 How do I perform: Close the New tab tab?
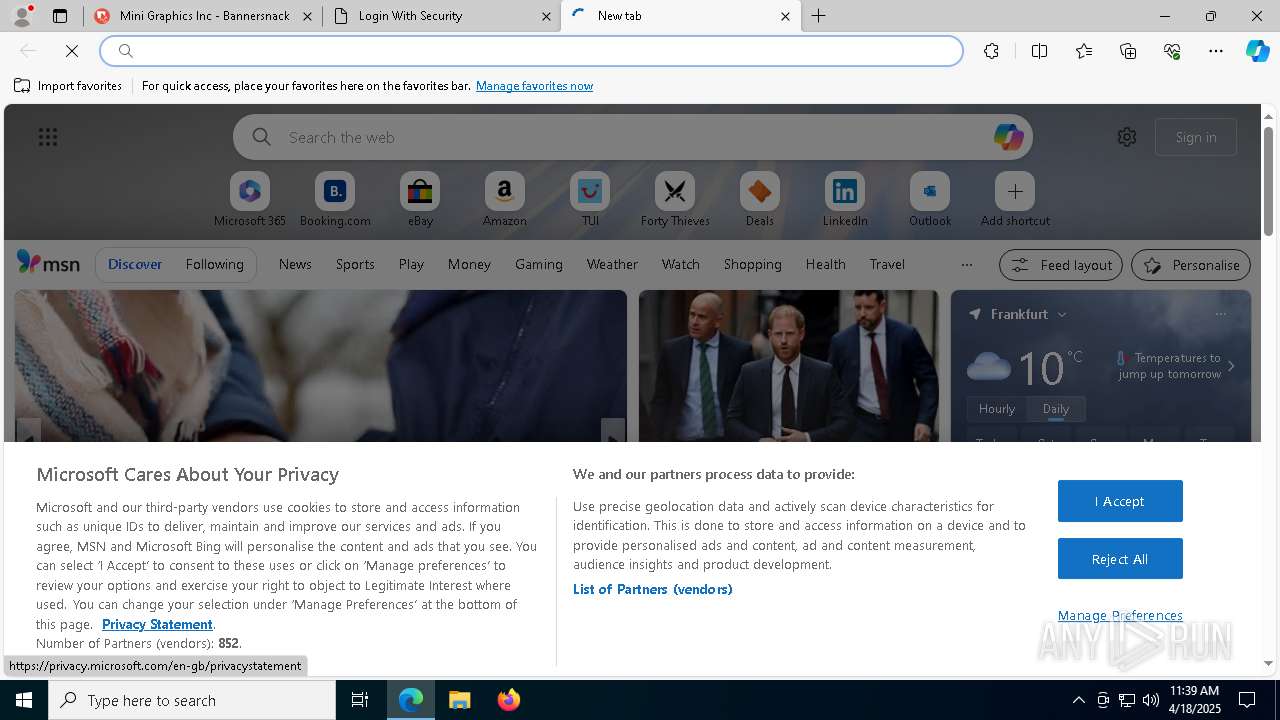(x=785, y=16)
